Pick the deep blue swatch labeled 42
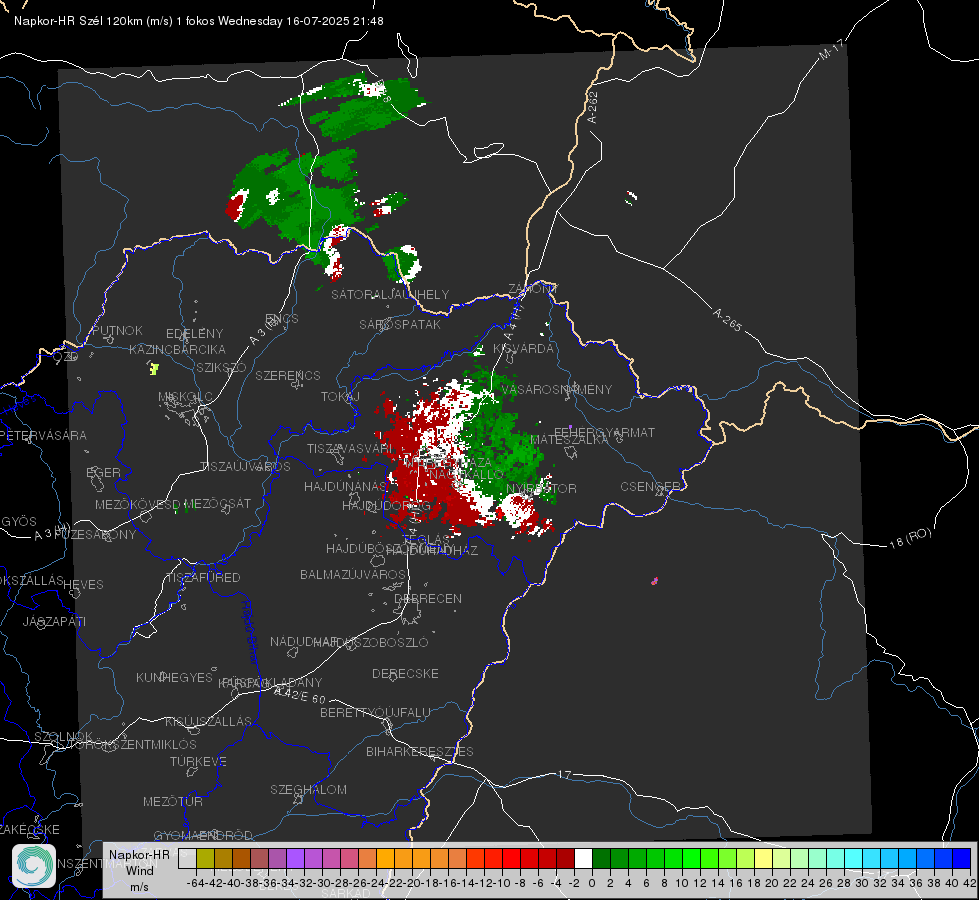Image resolution: width=979 pixels, height=900 pixels. [x=962, y=858]
